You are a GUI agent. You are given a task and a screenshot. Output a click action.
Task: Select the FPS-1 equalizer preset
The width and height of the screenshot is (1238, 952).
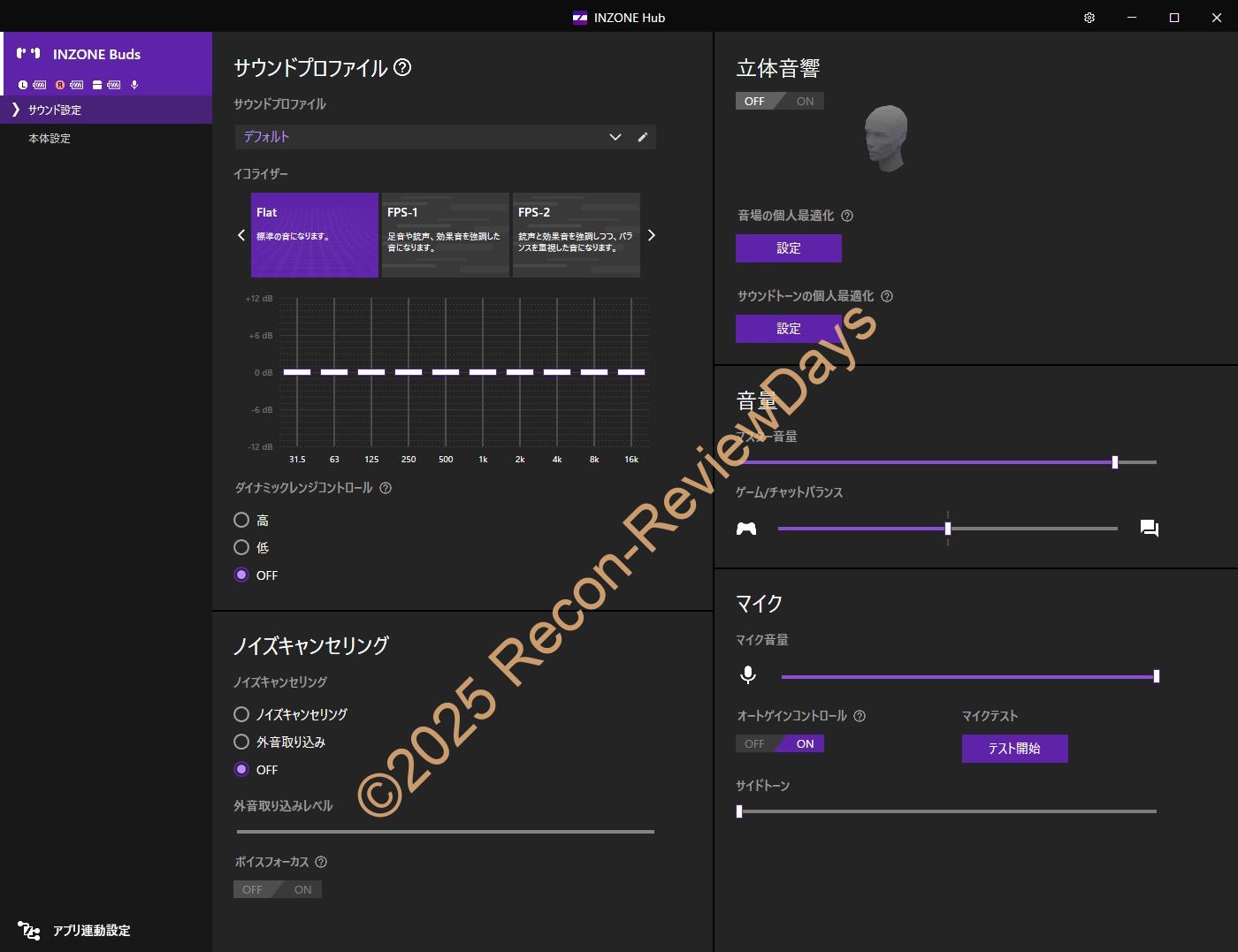[x=445, y=235]
